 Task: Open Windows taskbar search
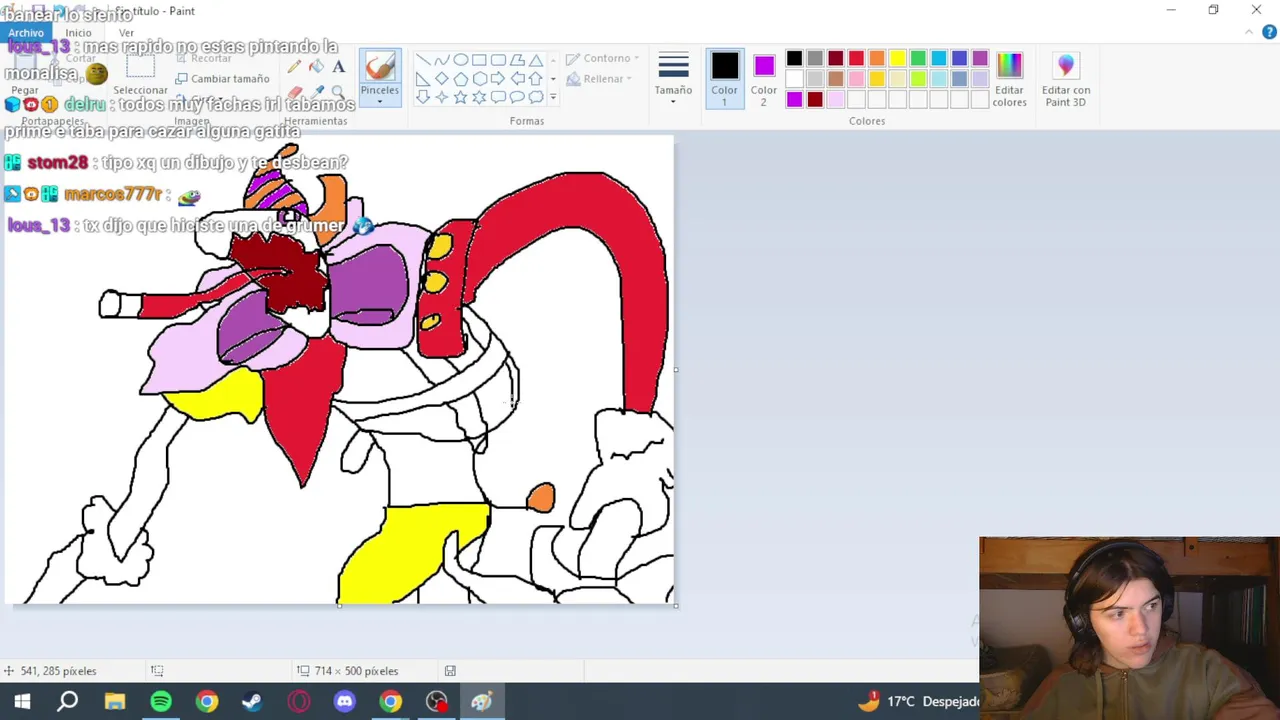(x=68, y=702)
